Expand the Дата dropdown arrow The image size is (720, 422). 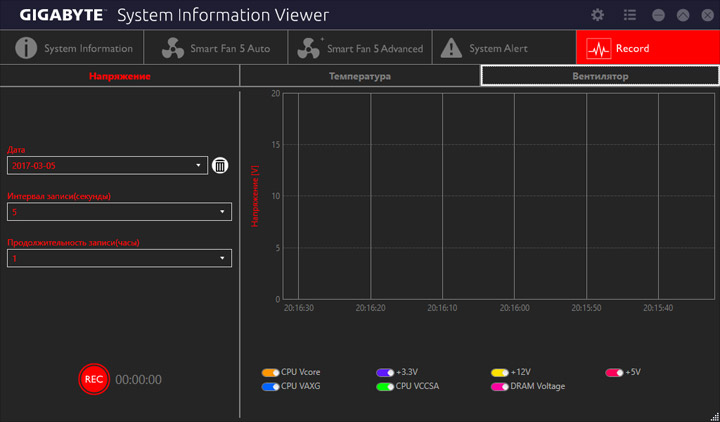point(198,165)
